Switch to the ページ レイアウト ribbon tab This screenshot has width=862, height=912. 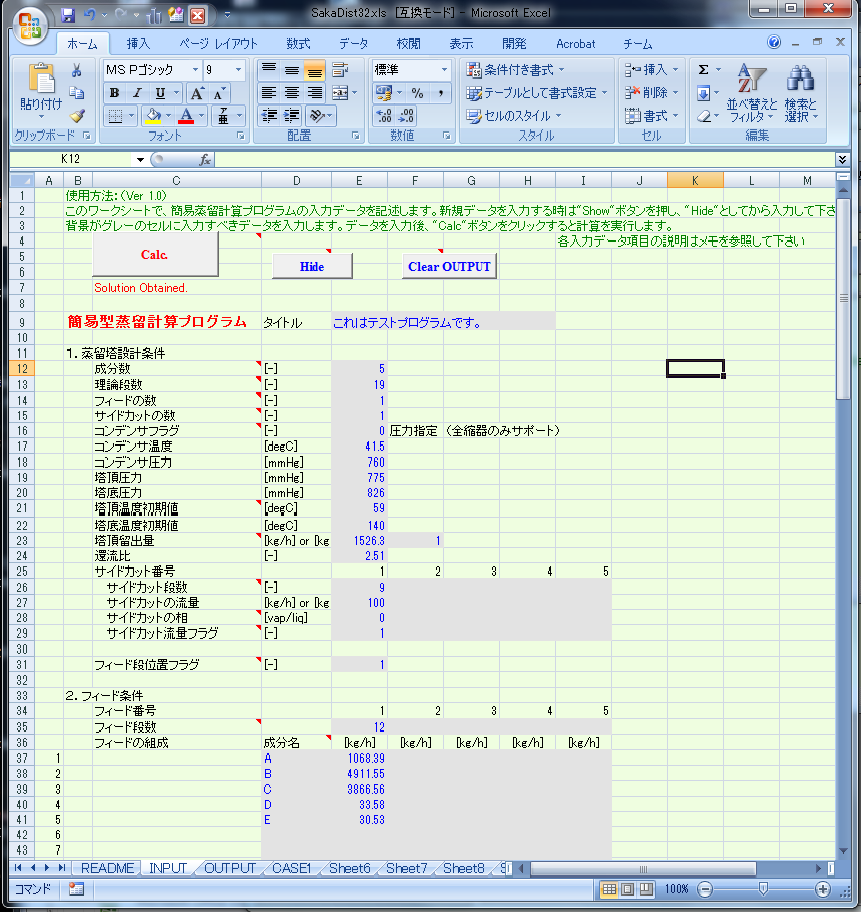click(x=218, y=44)
